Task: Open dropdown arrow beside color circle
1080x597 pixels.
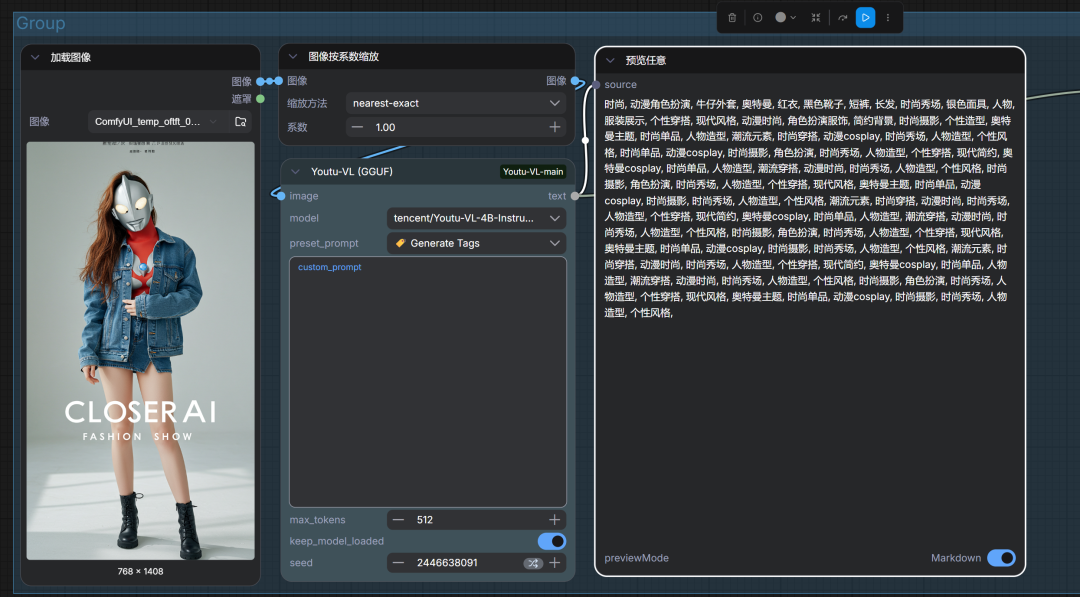Action: pos(793,18)
